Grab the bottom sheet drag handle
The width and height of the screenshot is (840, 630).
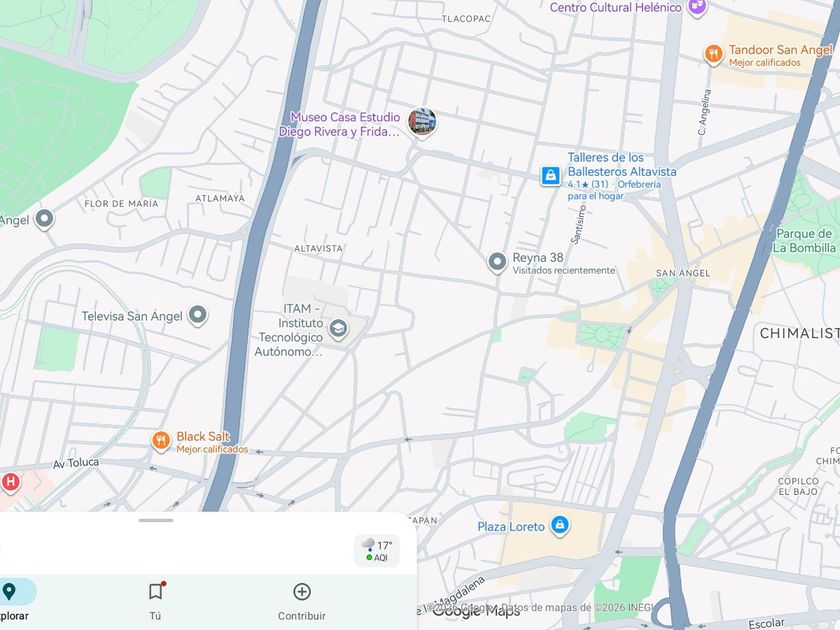(156, 520)
